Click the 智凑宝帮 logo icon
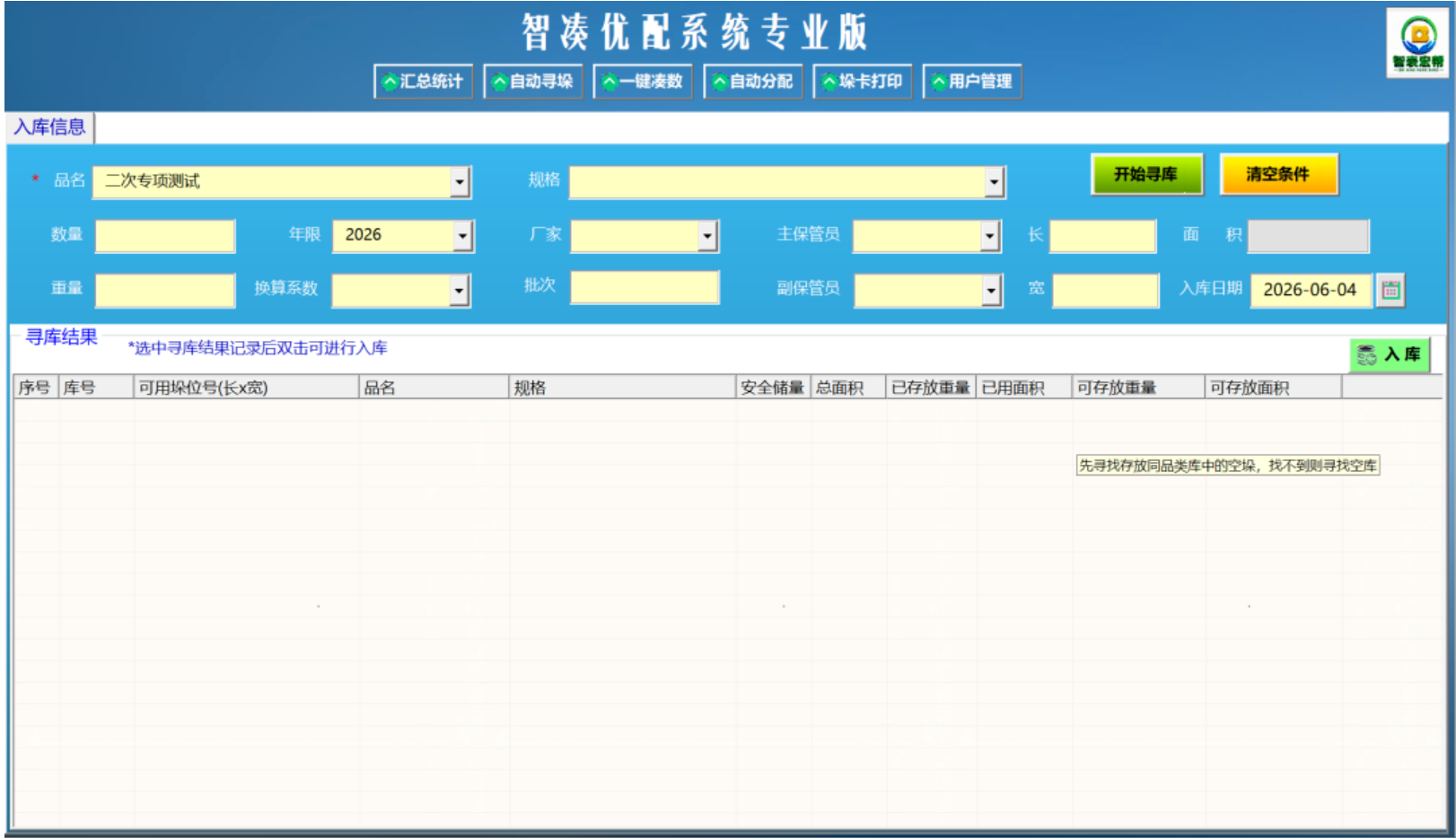The height and width of the screenshot is (838, 1456). (x=1417, y=43)
